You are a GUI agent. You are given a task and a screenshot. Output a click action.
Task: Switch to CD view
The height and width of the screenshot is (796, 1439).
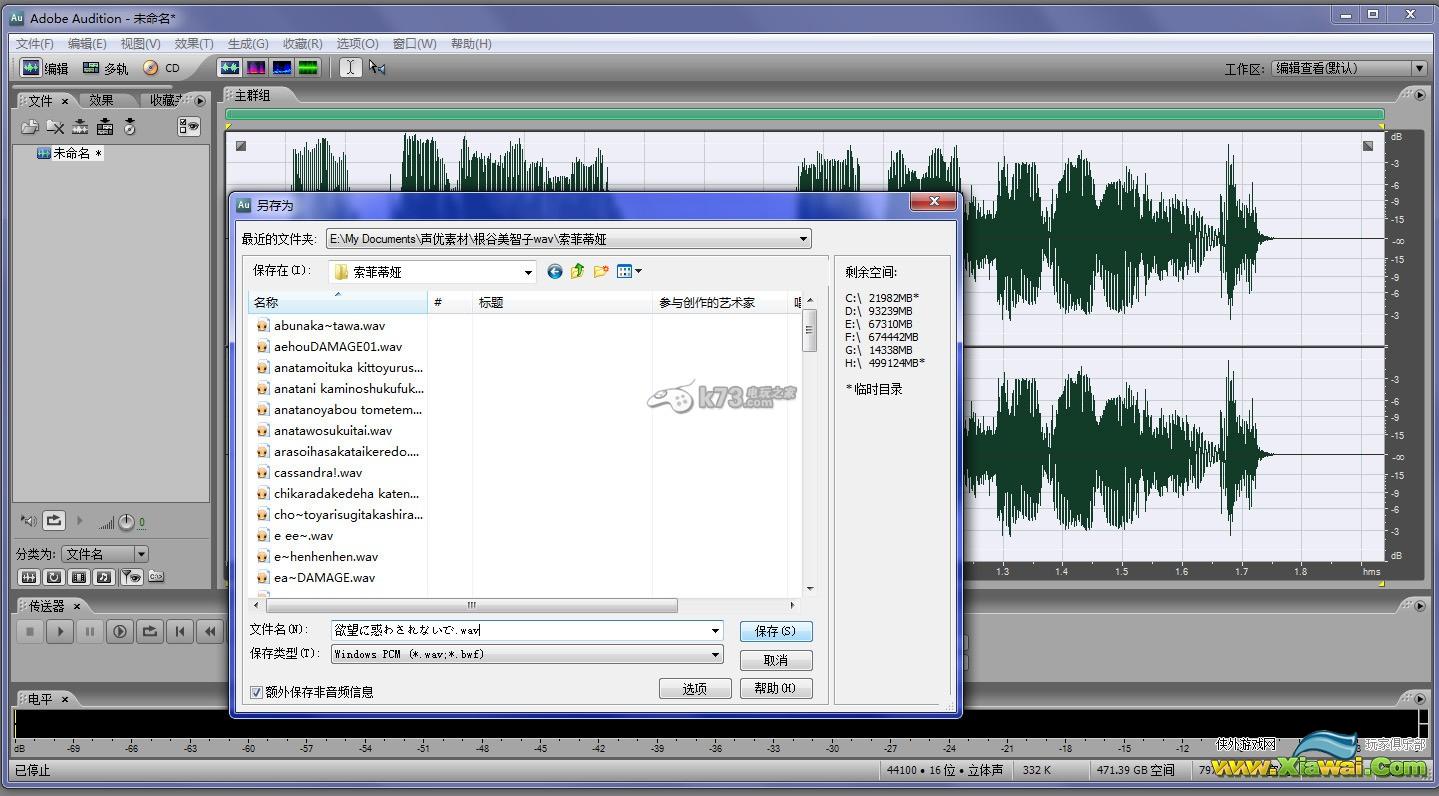click(x=161, y=68)
